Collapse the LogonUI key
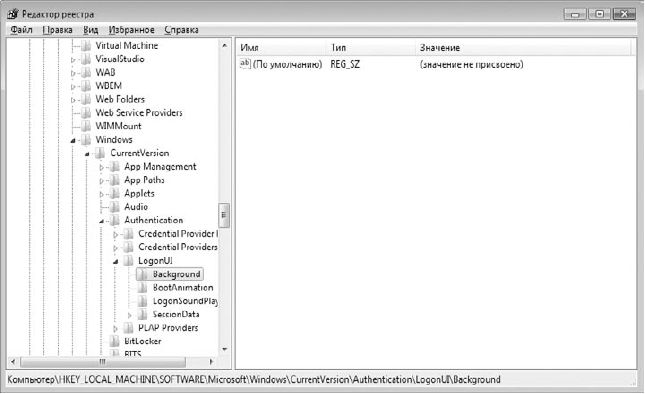The width and height of the screenshot is (645, 394). click(116, 261)
